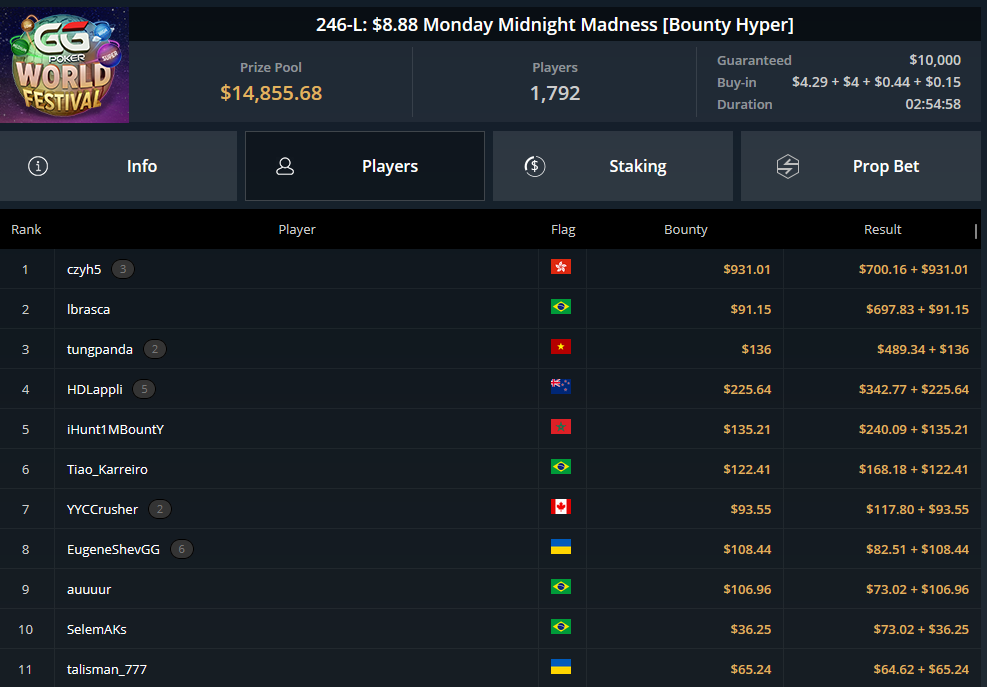Click the $931.01 bounty value
Screen dimensions: 987x687
[x=747, y=270]
